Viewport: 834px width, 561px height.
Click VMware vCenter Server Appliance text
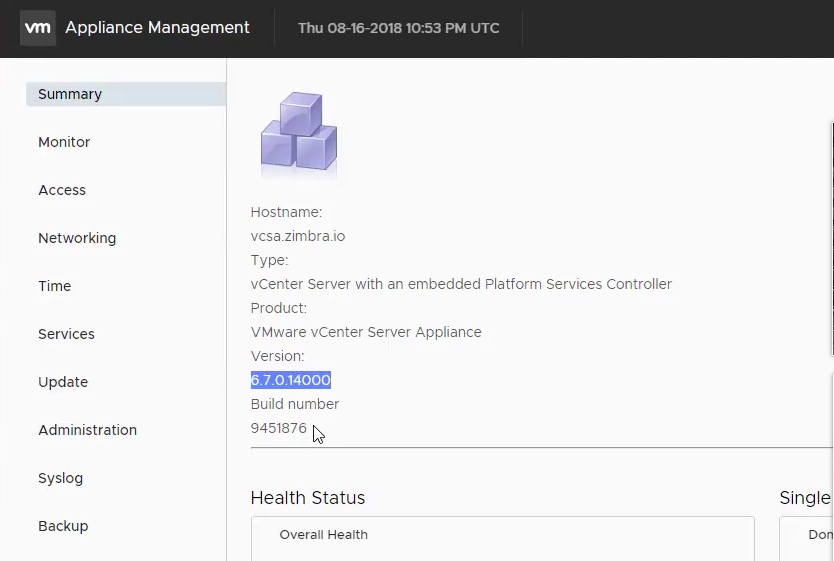click(366, 332)
